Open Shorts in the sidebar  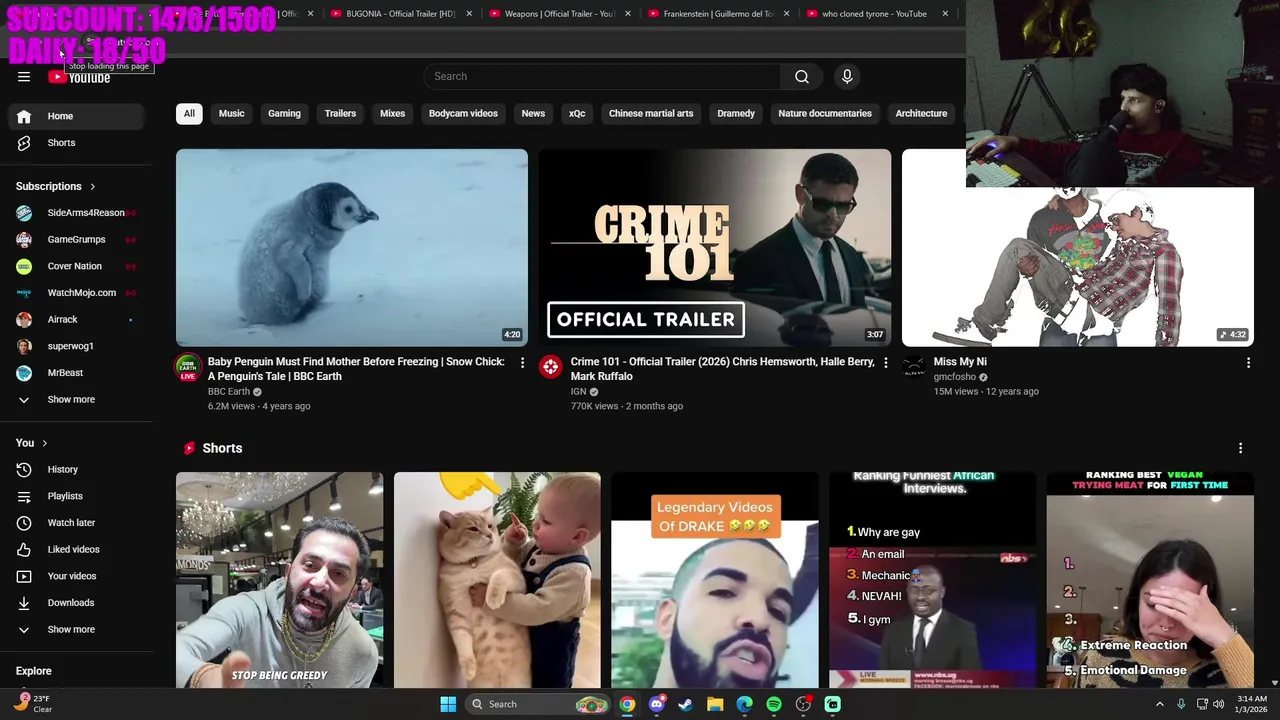pyautogui.click(x=76, y=143)
